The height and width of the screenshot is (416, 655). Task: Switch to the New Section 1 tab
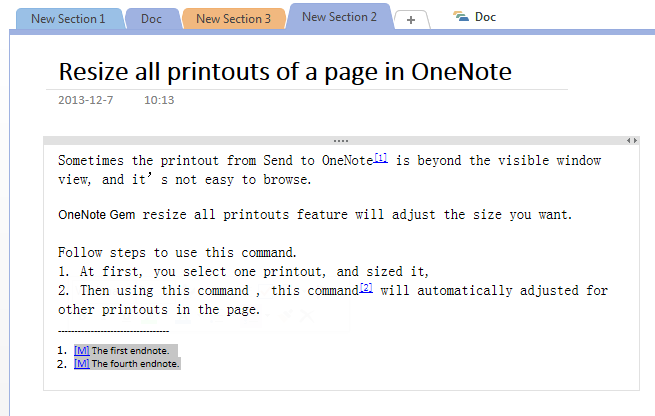(68, 19)
